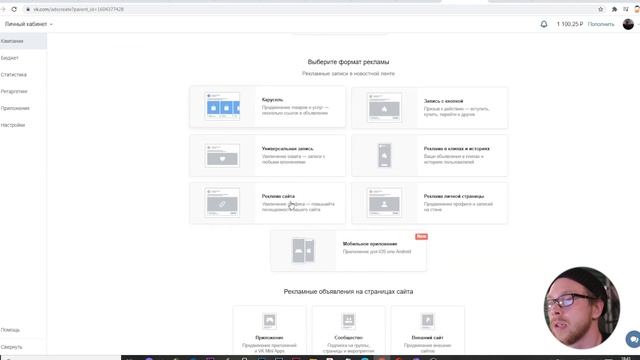Select the Карусель ad format title
The image size is (640, 360).
point(272,100)
